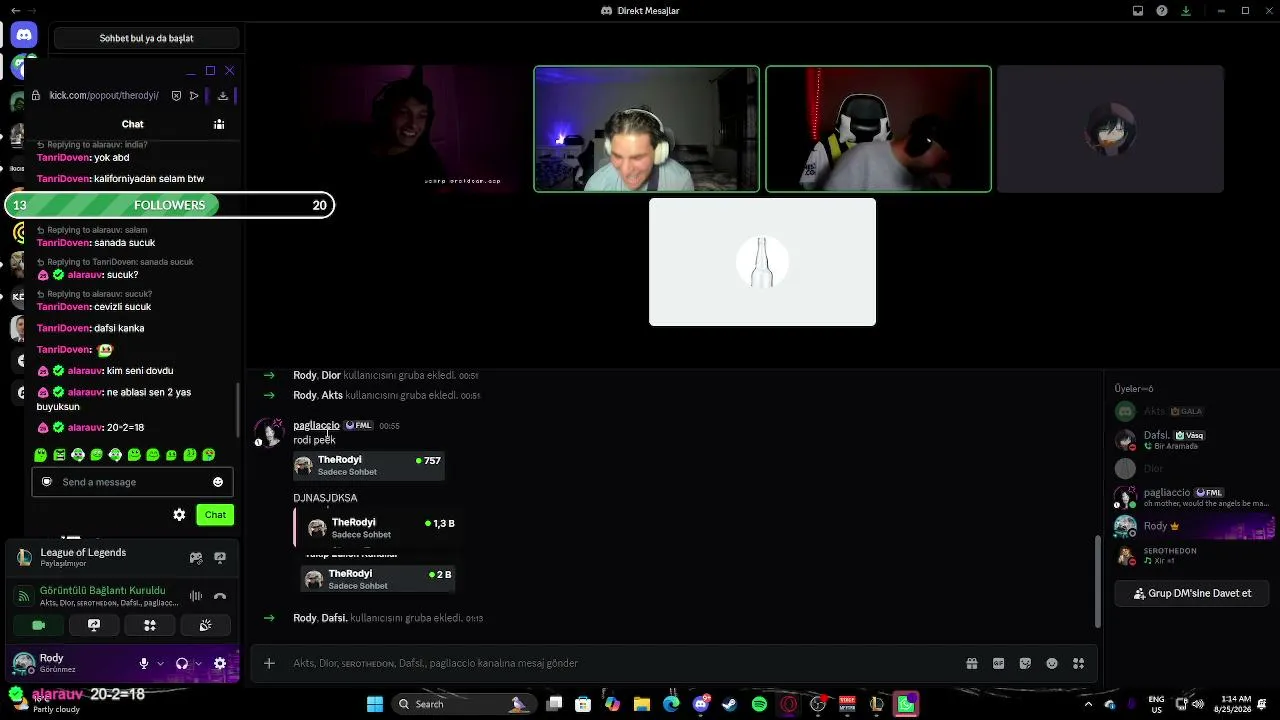
Task: Open Steam from the taskbar
Action: tap(729, 704)
